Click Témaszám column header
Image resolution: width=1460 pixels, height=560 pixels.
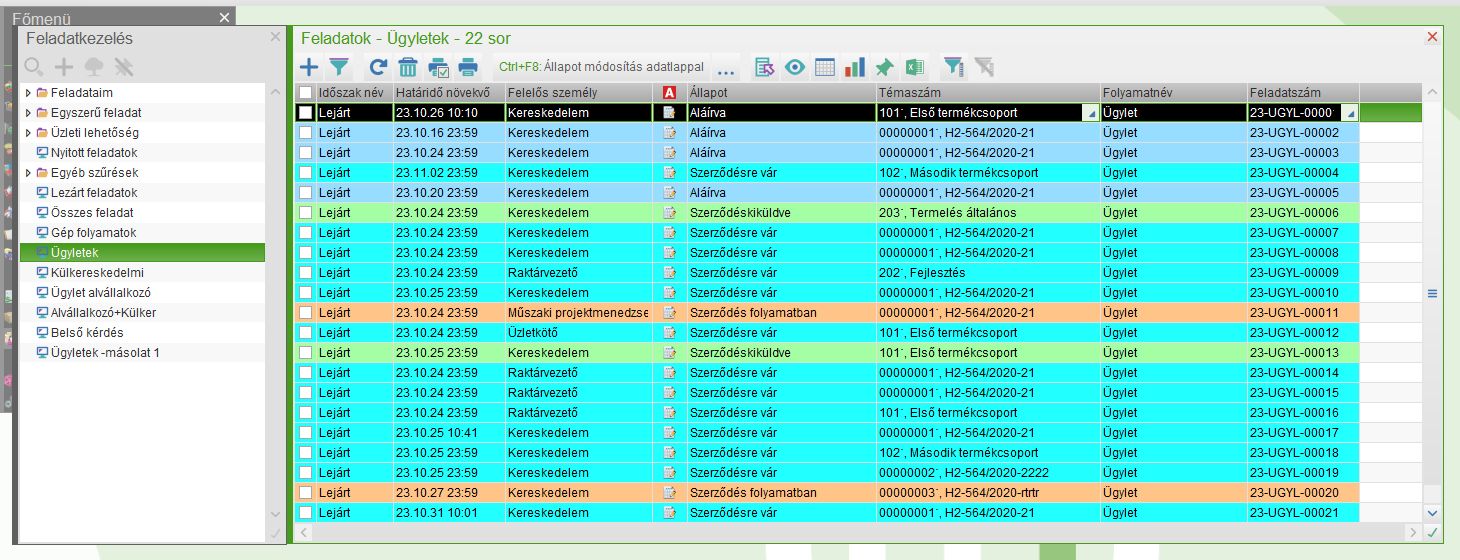point(988,93)
